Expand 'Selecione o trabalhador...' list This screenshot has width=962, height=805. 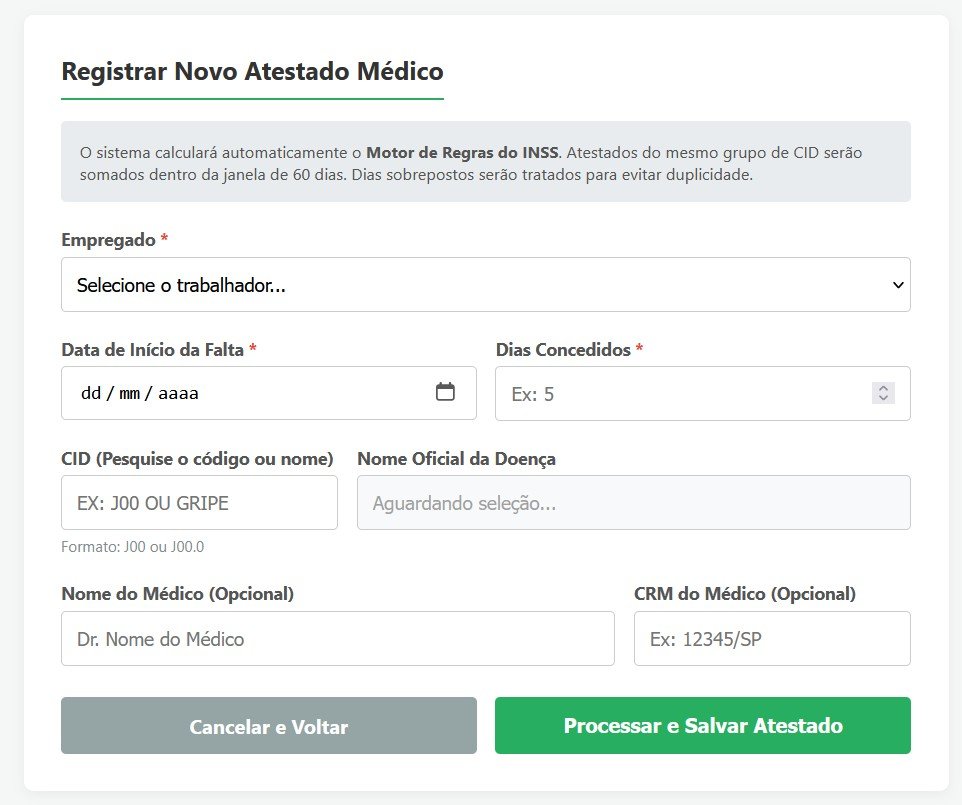pyautogui.click(x=486, y=285)
